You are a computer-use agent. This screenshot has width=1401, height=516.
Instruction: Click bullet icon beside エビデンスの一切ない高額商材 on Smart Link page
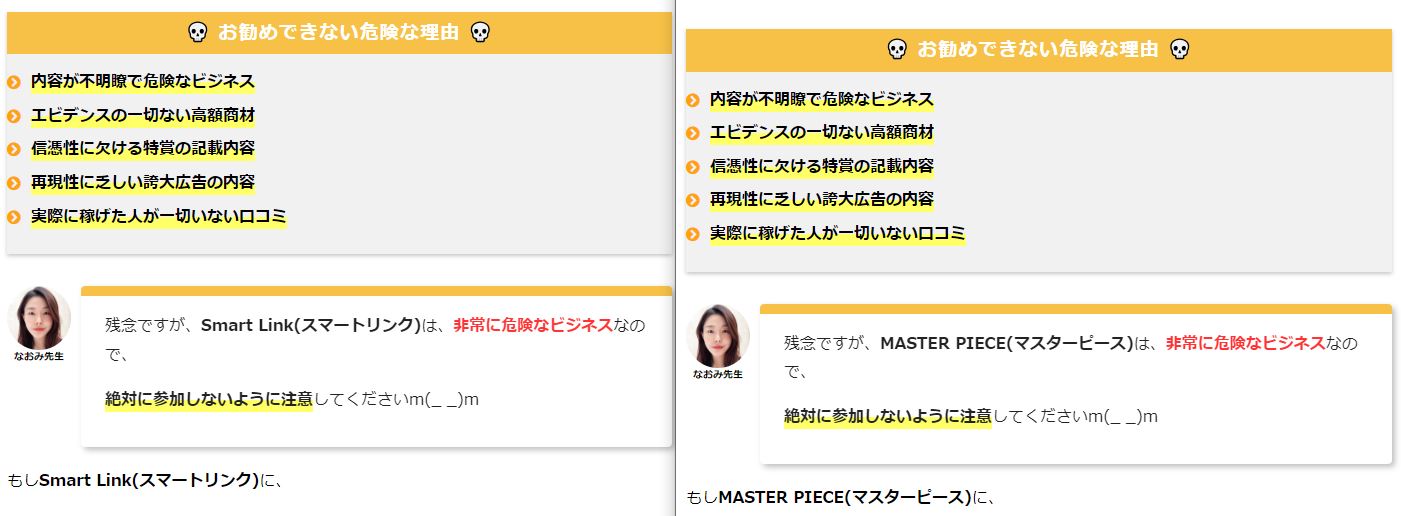[14, 116]
